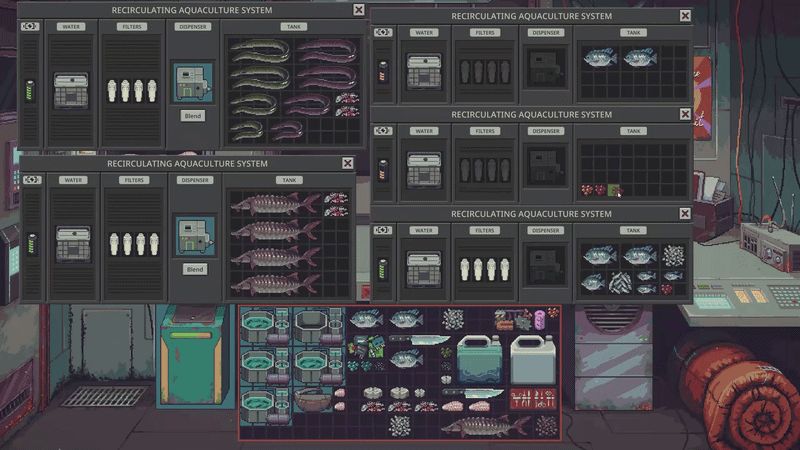Screen dimensions: 800x450
Task: Pick the white gravel pile in the bottom-right tank
Action: pos(673,255)
